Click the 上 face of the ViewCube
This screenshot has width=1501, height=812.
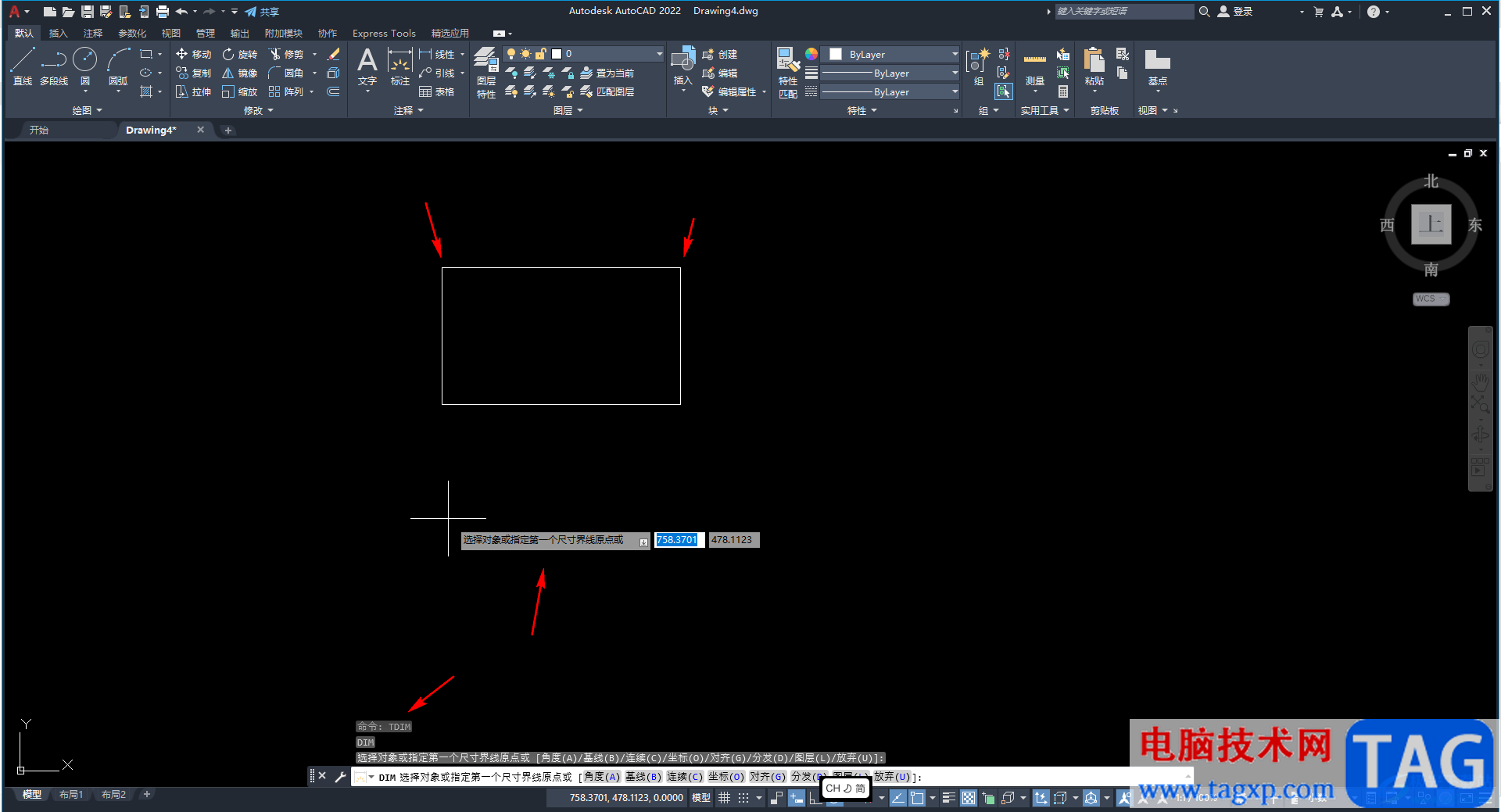coord(1431,225)
